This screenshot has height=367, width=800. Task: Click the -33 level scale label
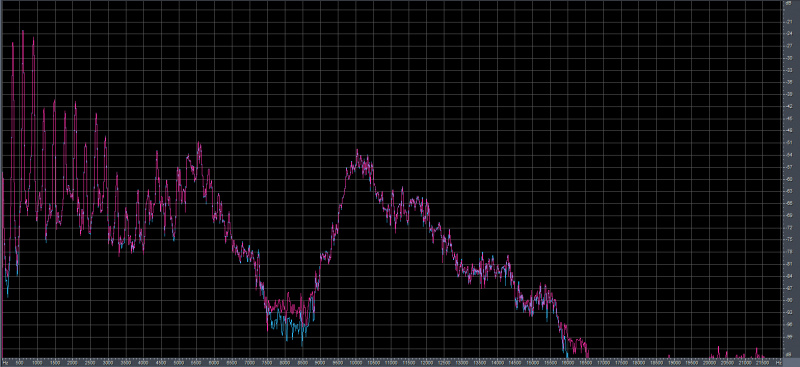click(790, 70)
